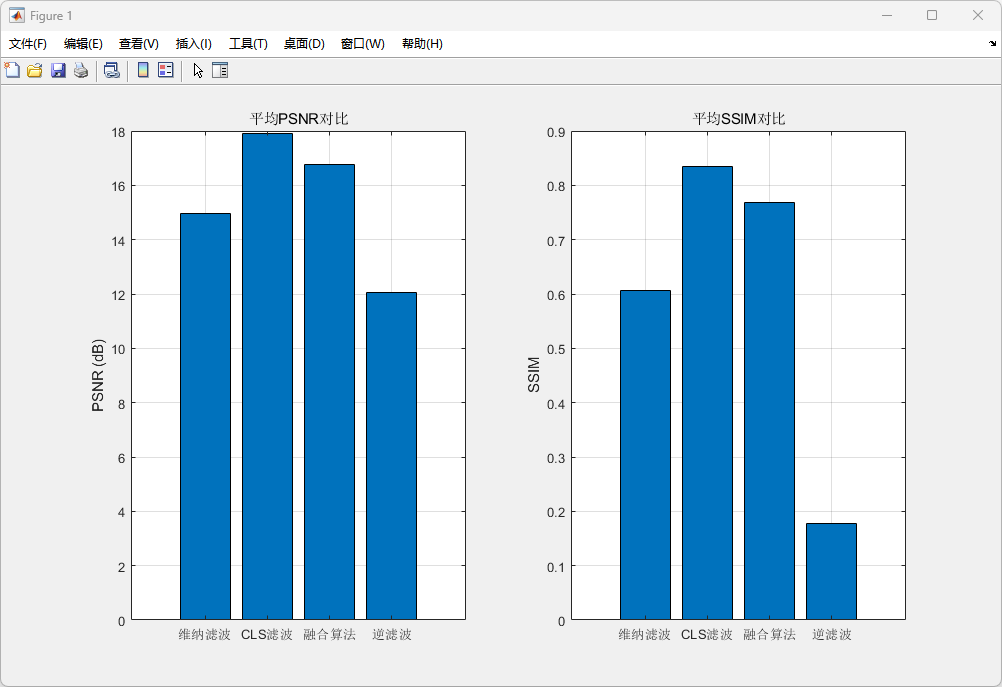The image size is (1002, 687).
Task: Expand the 工具(T) menu
Action: [248, 44]
